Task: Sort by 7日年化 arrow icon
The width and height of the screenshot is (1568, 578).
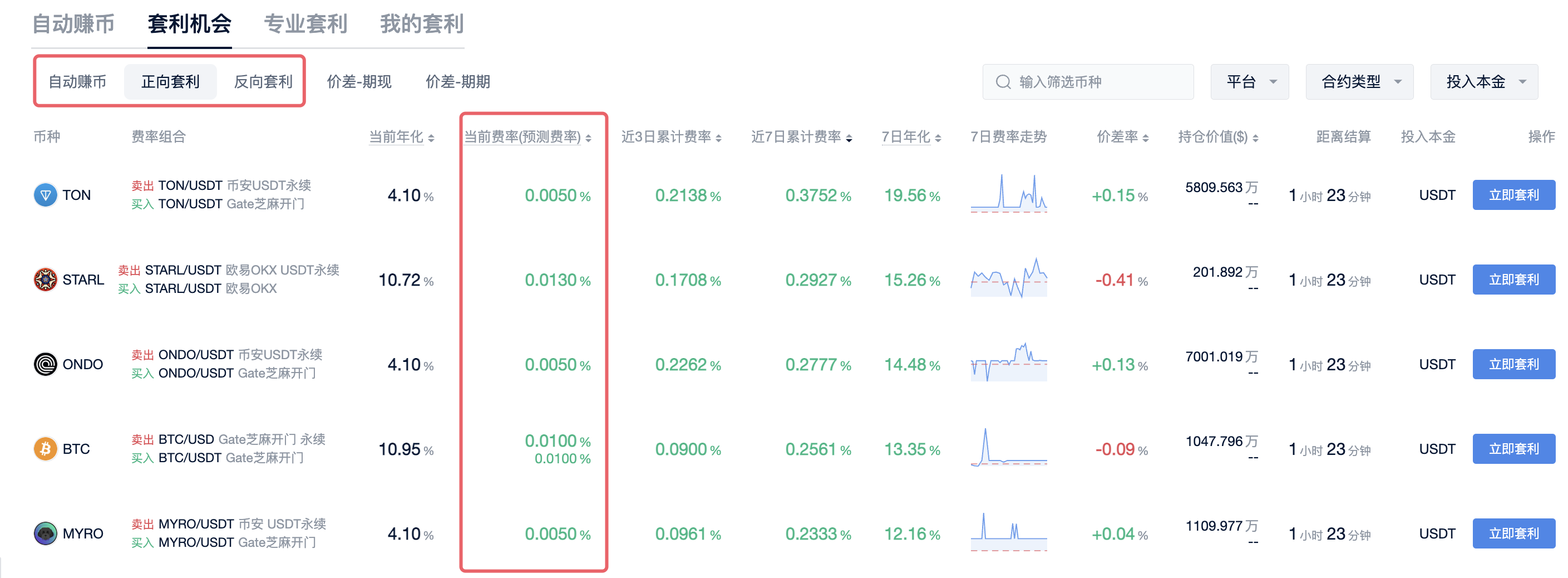Action: [938, 138]
